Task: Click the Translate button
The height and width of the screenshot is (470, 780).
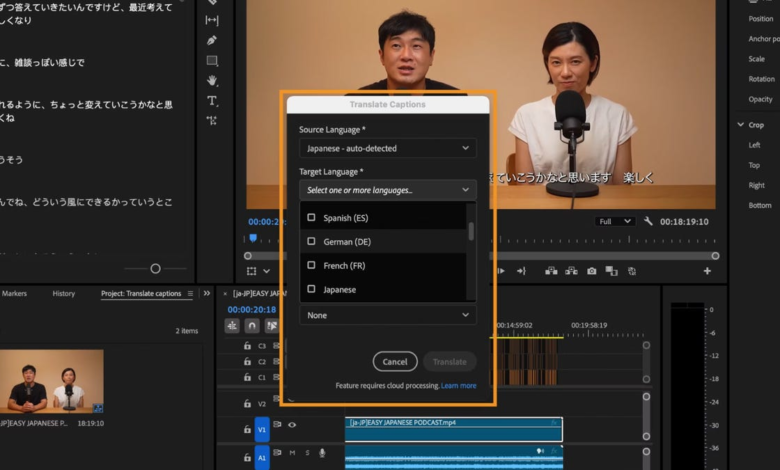Action: [x=450, y=362]
